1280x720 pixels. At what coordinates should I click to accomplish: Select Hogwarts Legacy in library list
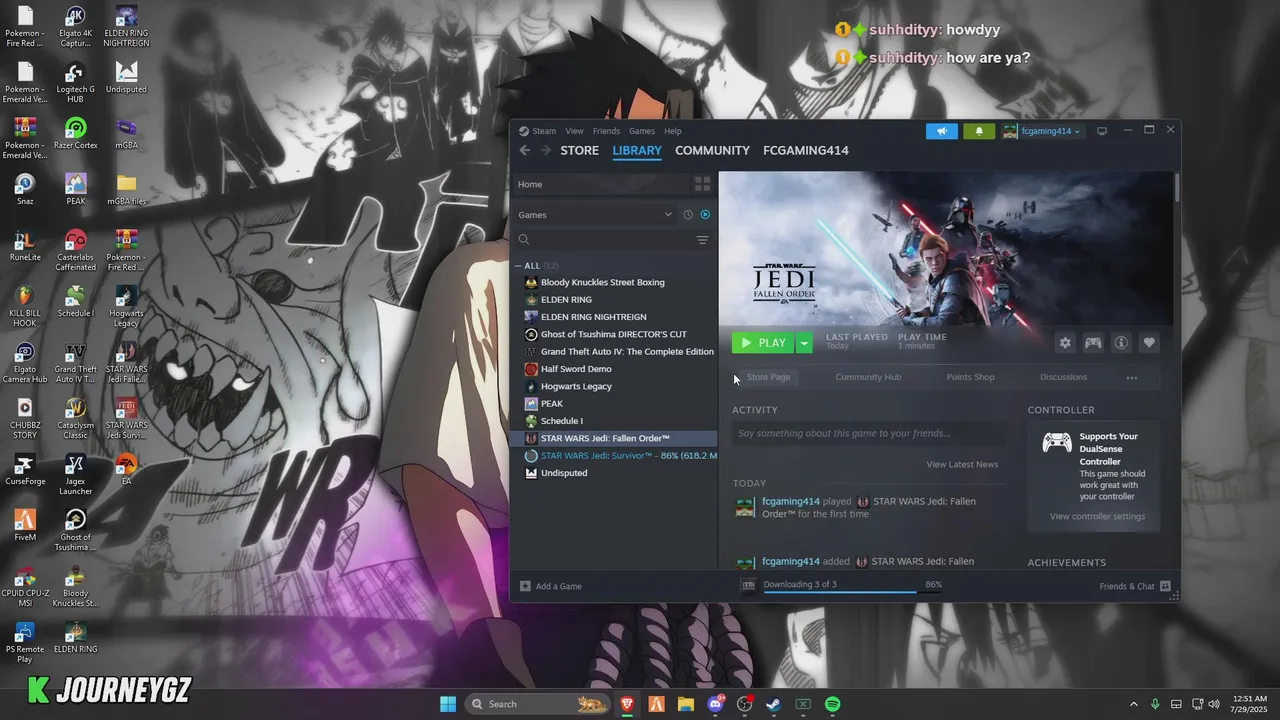point(576,386)
